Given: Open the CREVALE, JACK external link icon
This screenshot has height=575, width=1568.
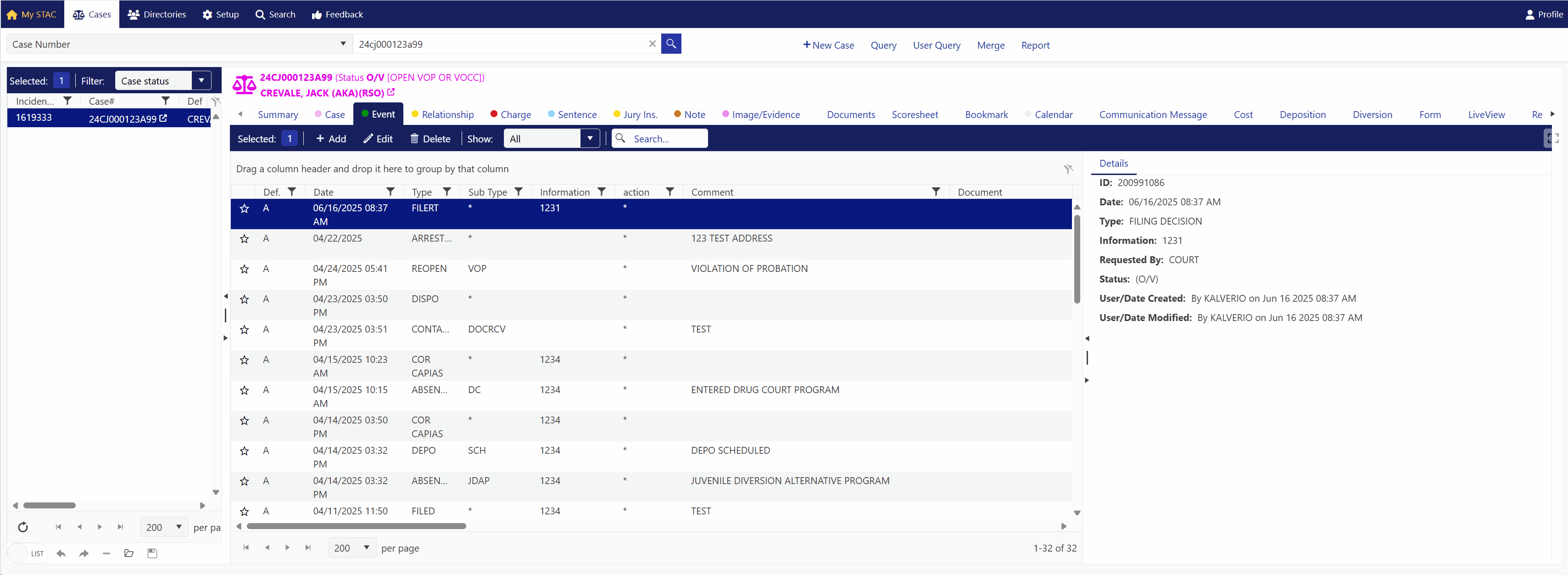Looking at the screenshot, I should pos(391,93).
